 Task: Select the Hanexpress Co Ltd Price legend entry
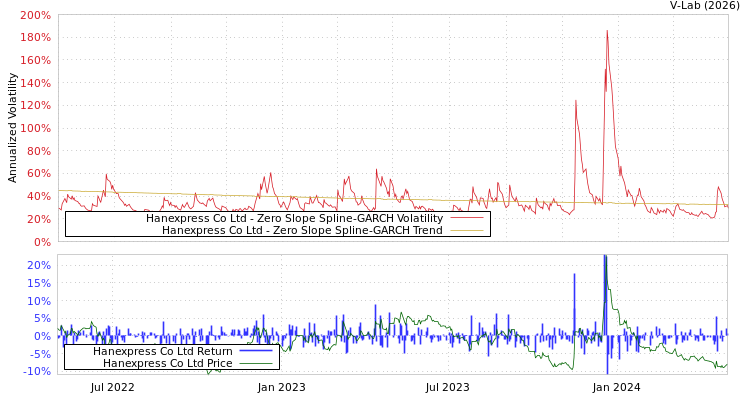167,363
